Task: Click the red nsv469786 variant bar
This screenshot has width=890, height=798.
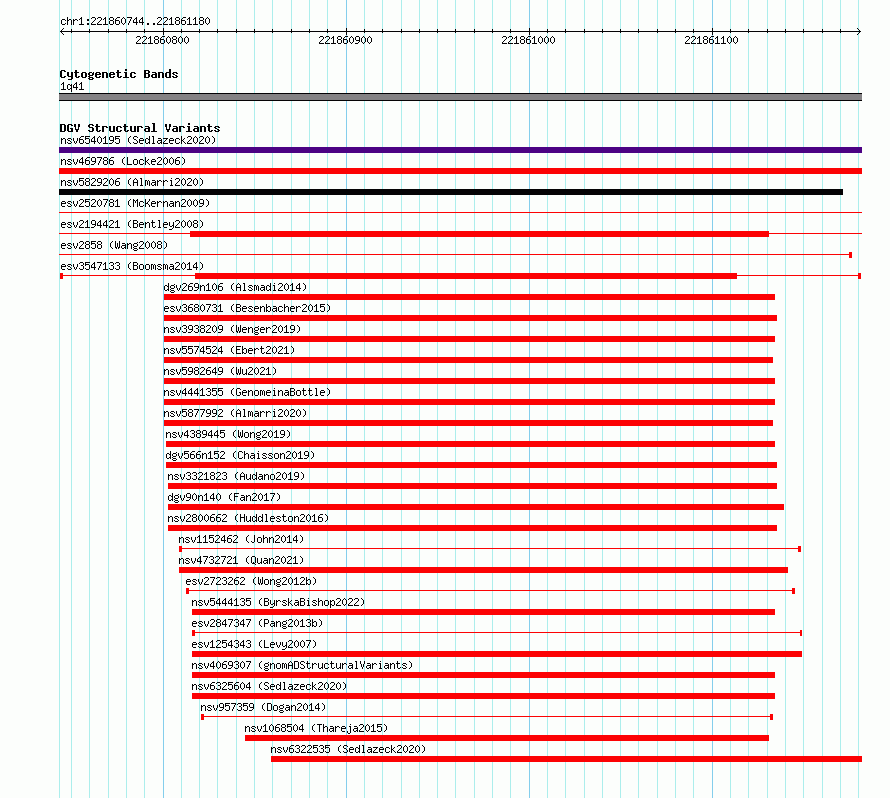Action: [x=460, y=171]
